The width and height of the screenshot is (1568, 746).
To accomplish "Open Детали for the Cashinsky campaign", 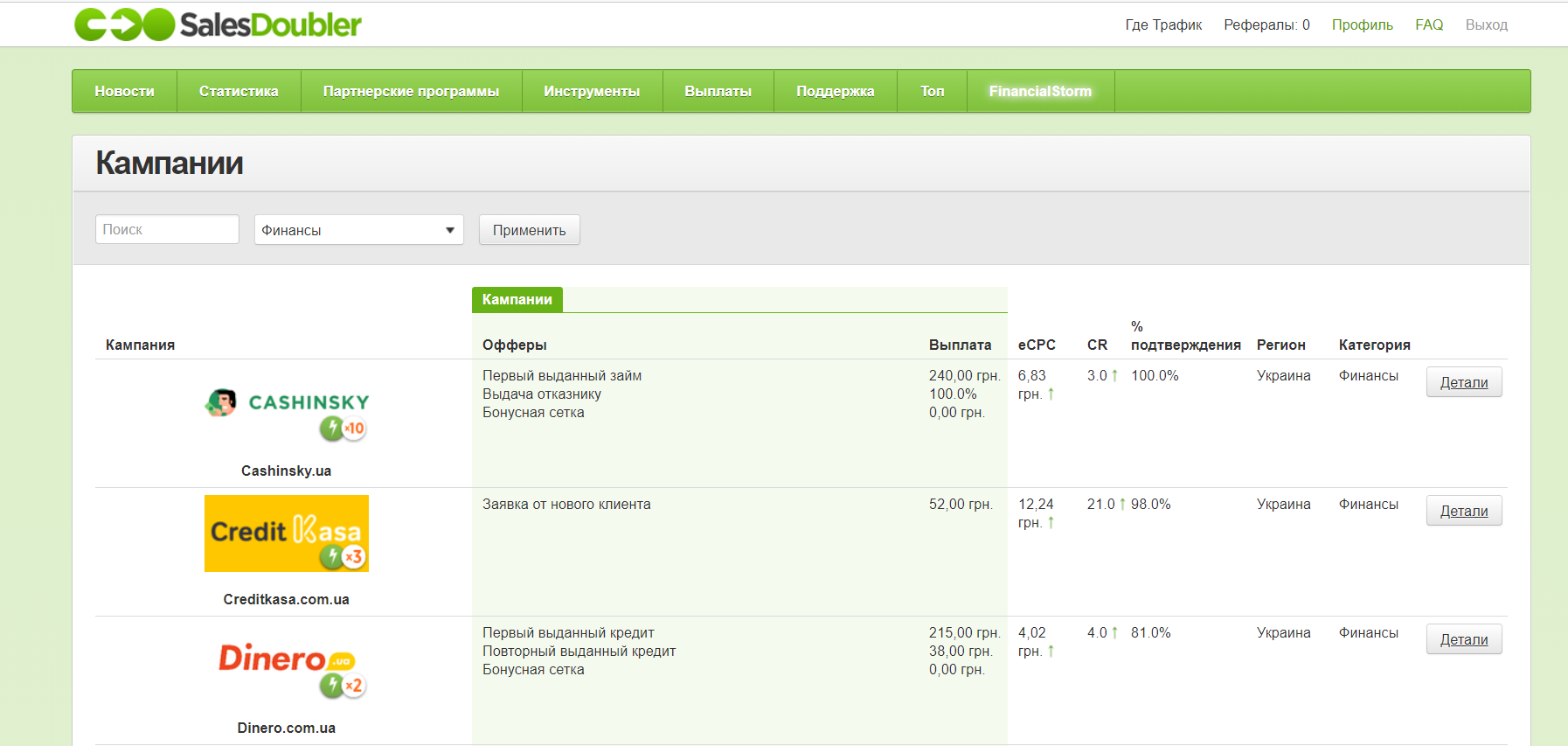I will (x=1463, y=382).
